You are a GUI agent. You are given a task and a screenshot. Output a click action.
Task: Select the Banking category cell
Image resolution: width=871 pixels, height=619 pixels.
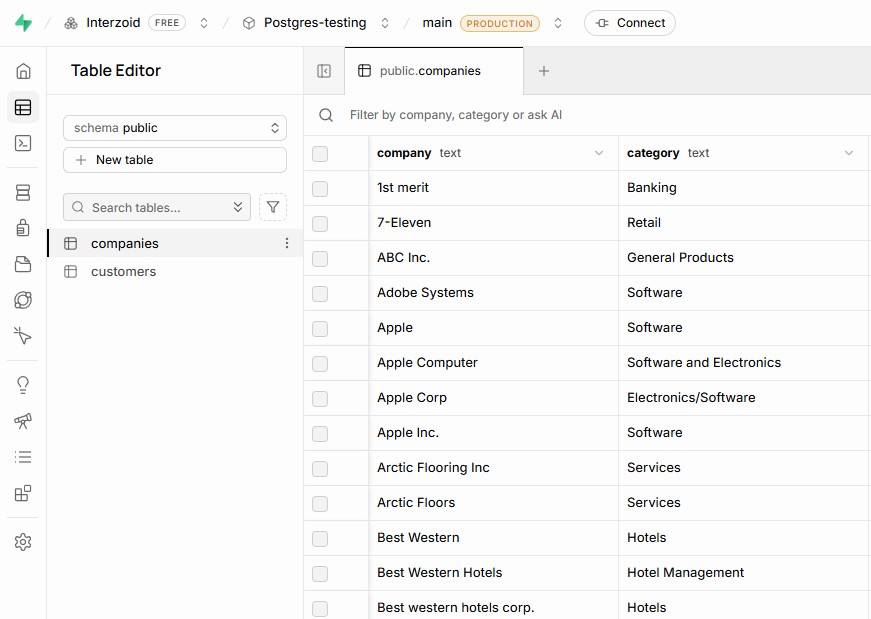pyautogui.click(x=743, y=188)
